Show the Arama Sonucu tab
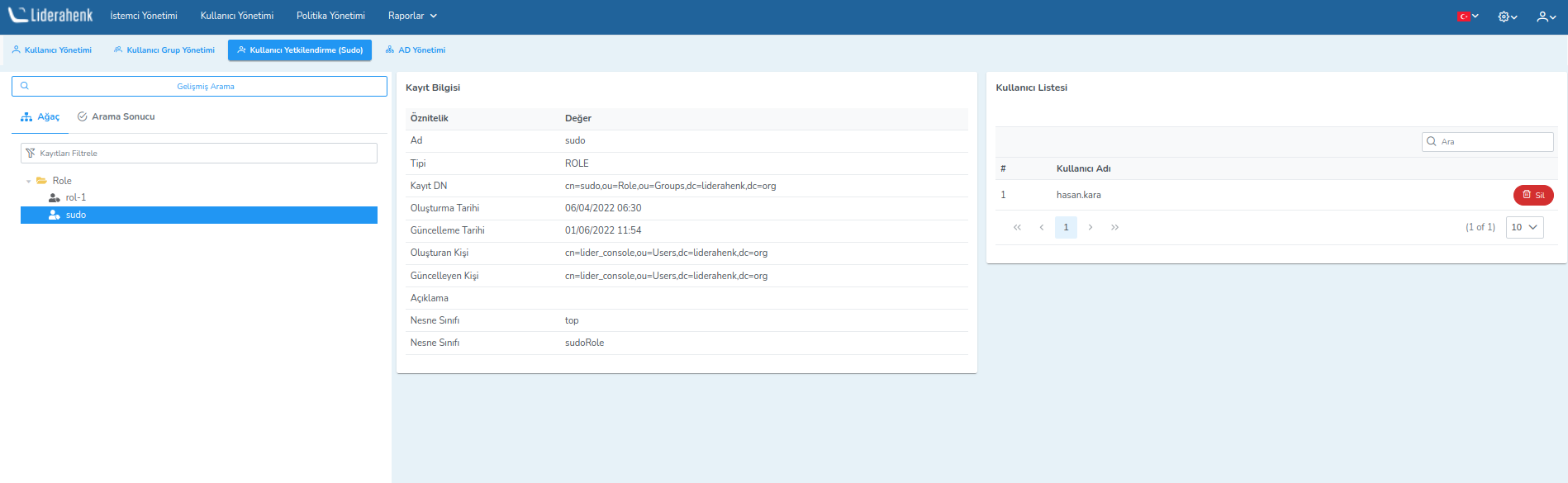The image size is (1568, 483). tap(116, 117)
